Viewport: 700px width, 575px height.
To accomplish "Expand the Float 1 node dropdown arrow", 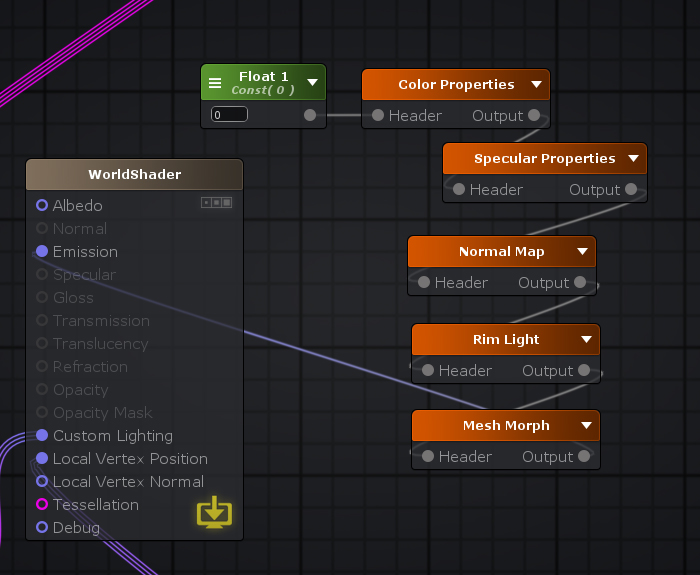I will tap(312, 82).
